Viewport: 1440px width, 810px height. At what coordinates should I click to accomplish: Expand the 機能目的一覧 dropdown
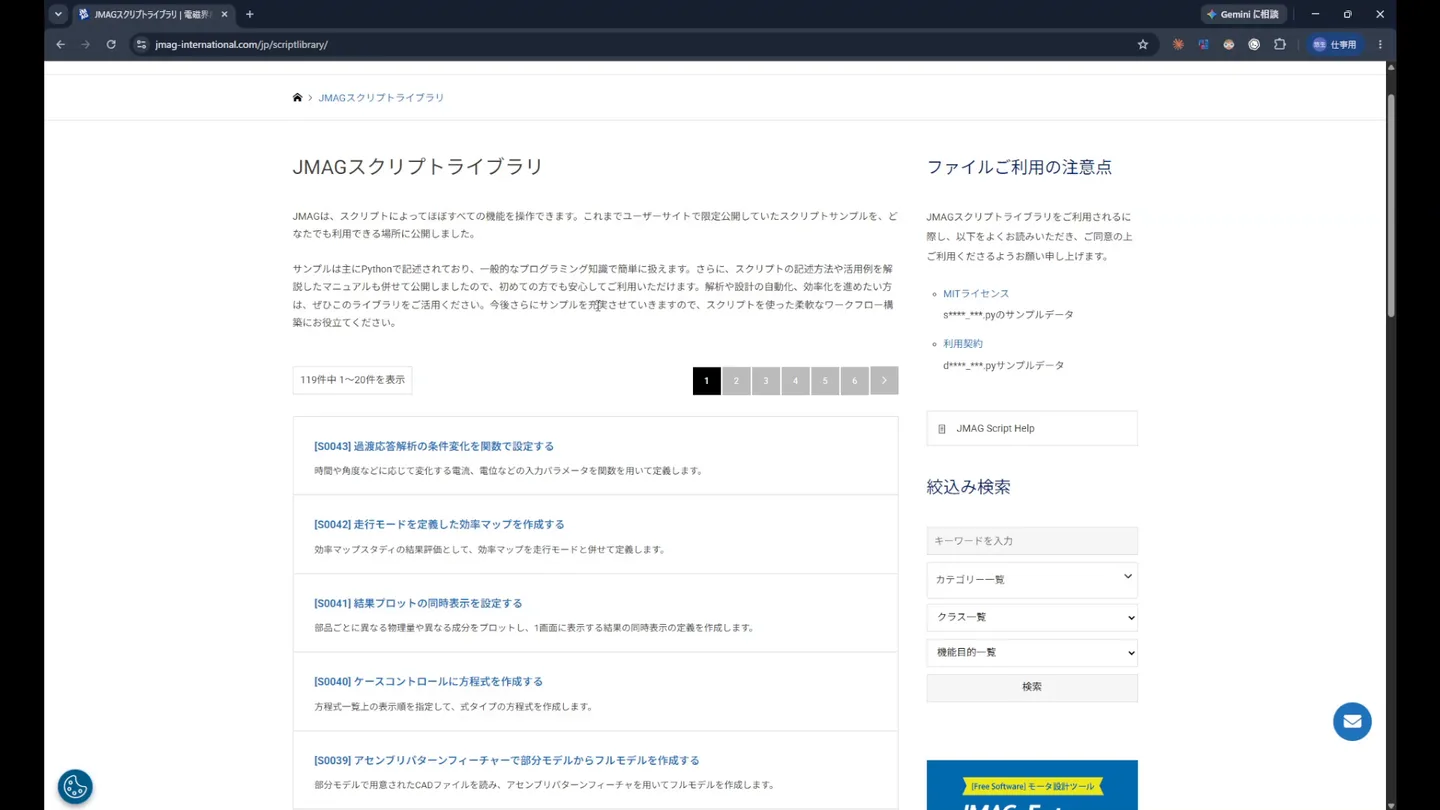tap(1032, 653)
